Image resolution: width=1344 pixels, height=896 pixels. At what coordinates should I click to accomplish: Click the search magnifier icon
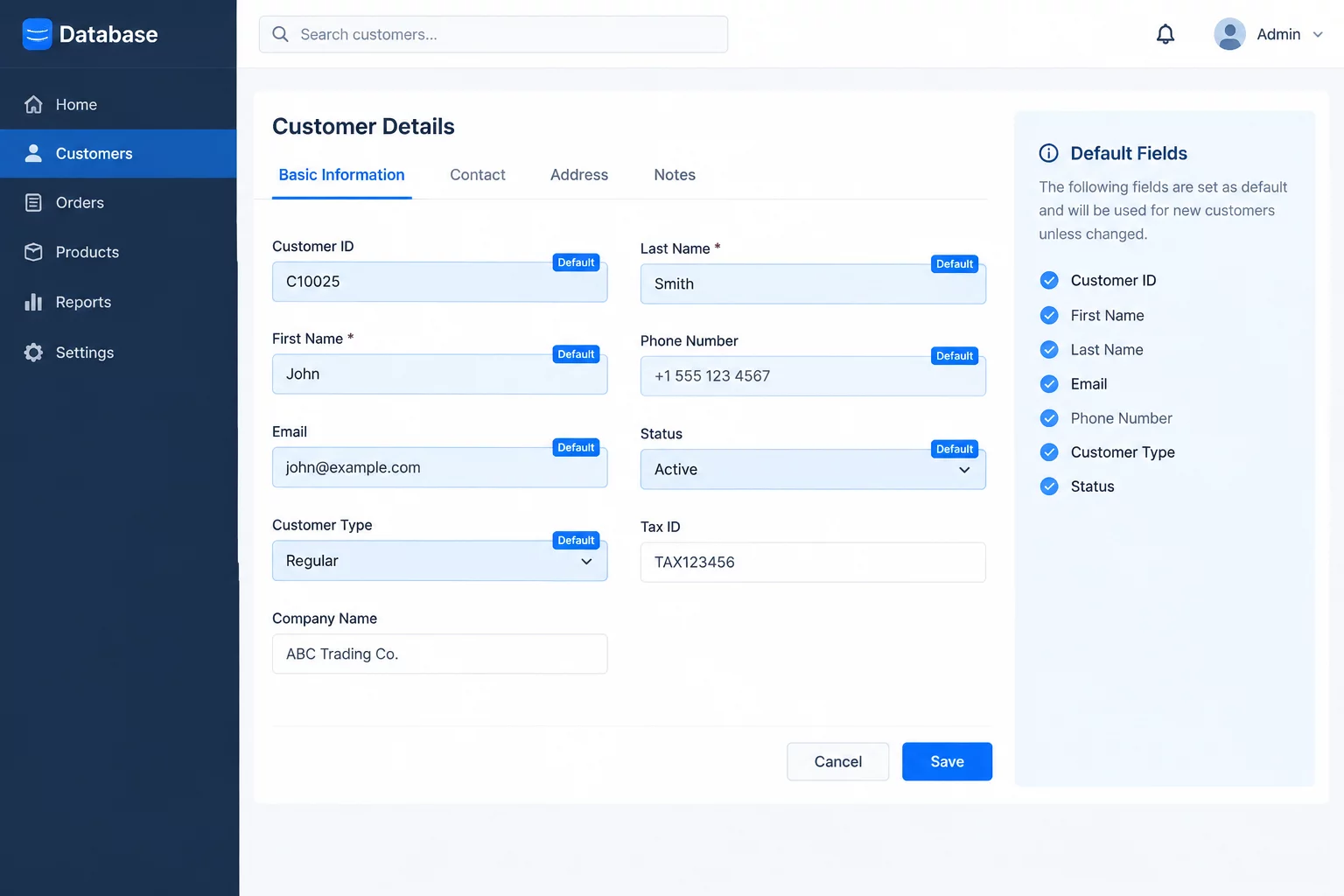pyautogui.click(x=280, y=34)
